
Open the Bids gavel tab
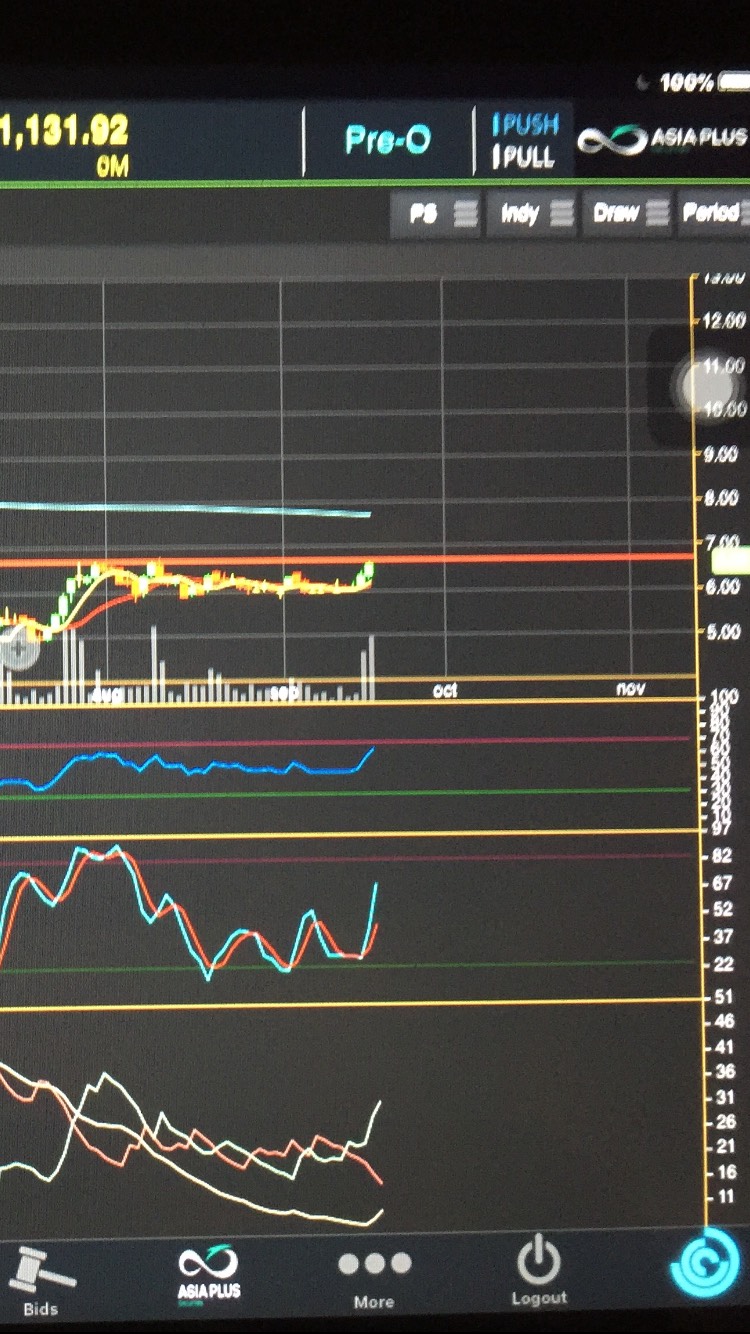tap(40, 1280)
